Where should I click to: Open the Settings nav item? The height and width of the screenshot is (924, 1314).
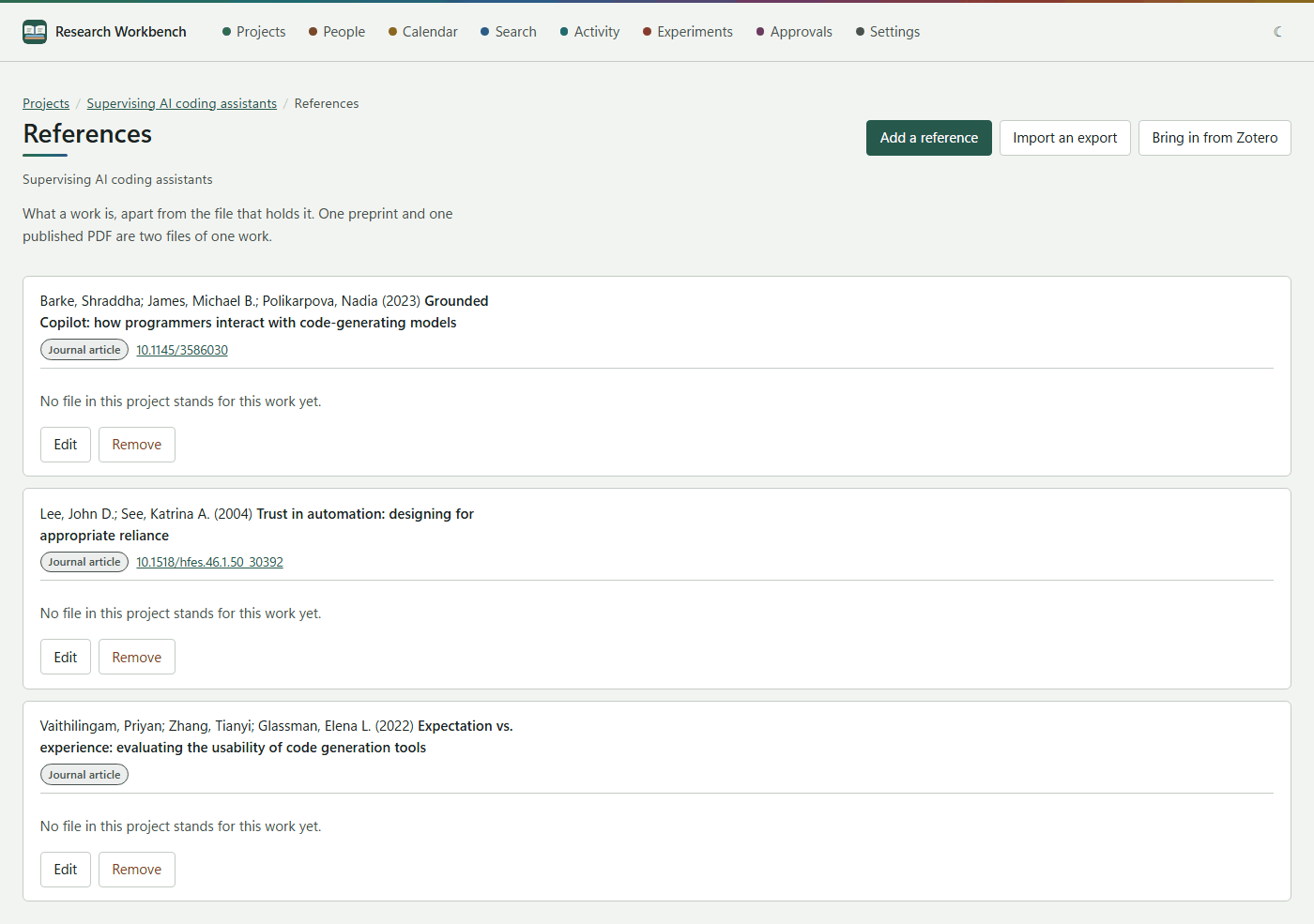pos(888,32)
